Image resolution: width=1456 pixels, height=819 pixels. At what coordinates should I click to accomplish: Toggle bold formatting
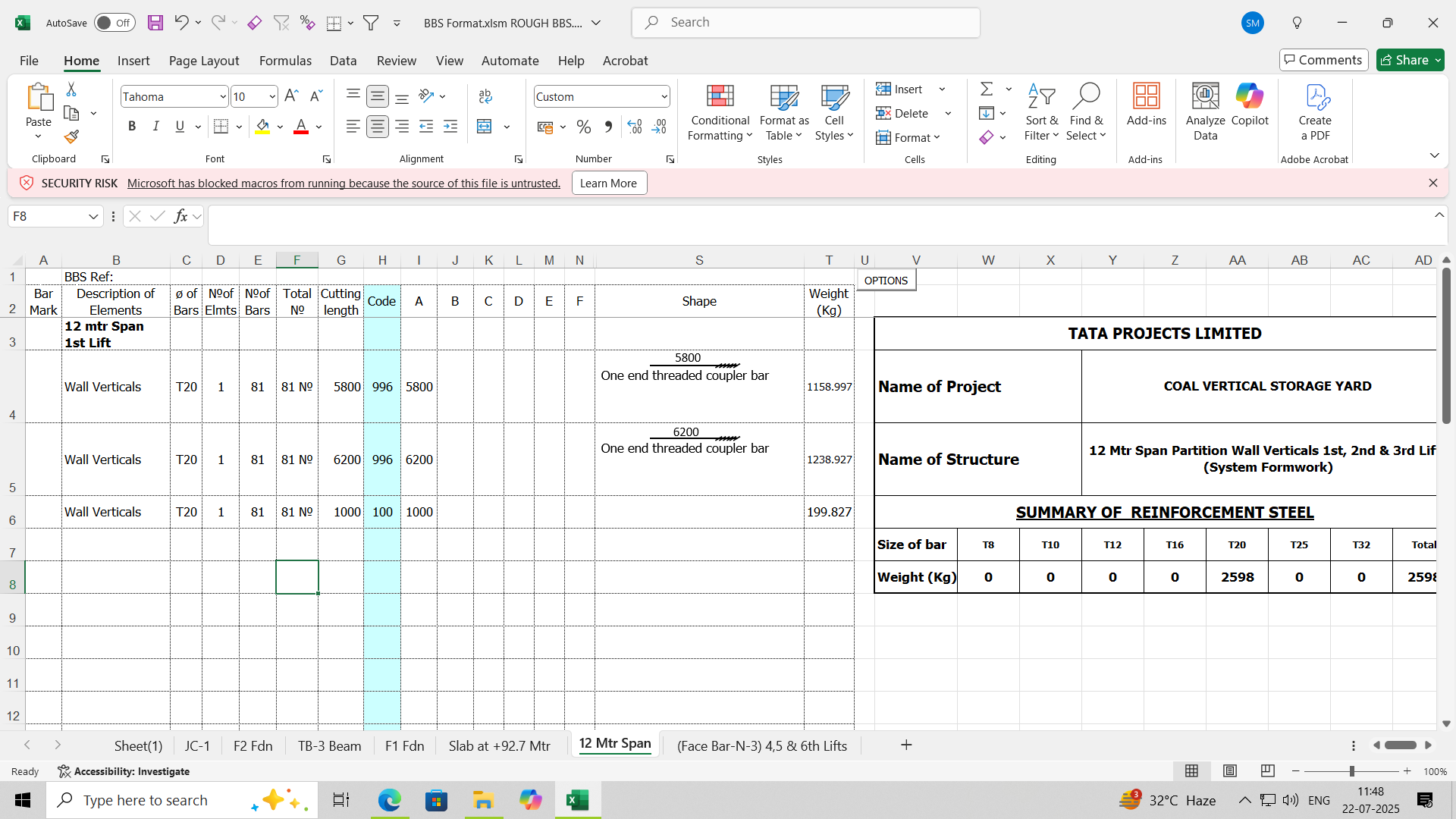(132, 127)
